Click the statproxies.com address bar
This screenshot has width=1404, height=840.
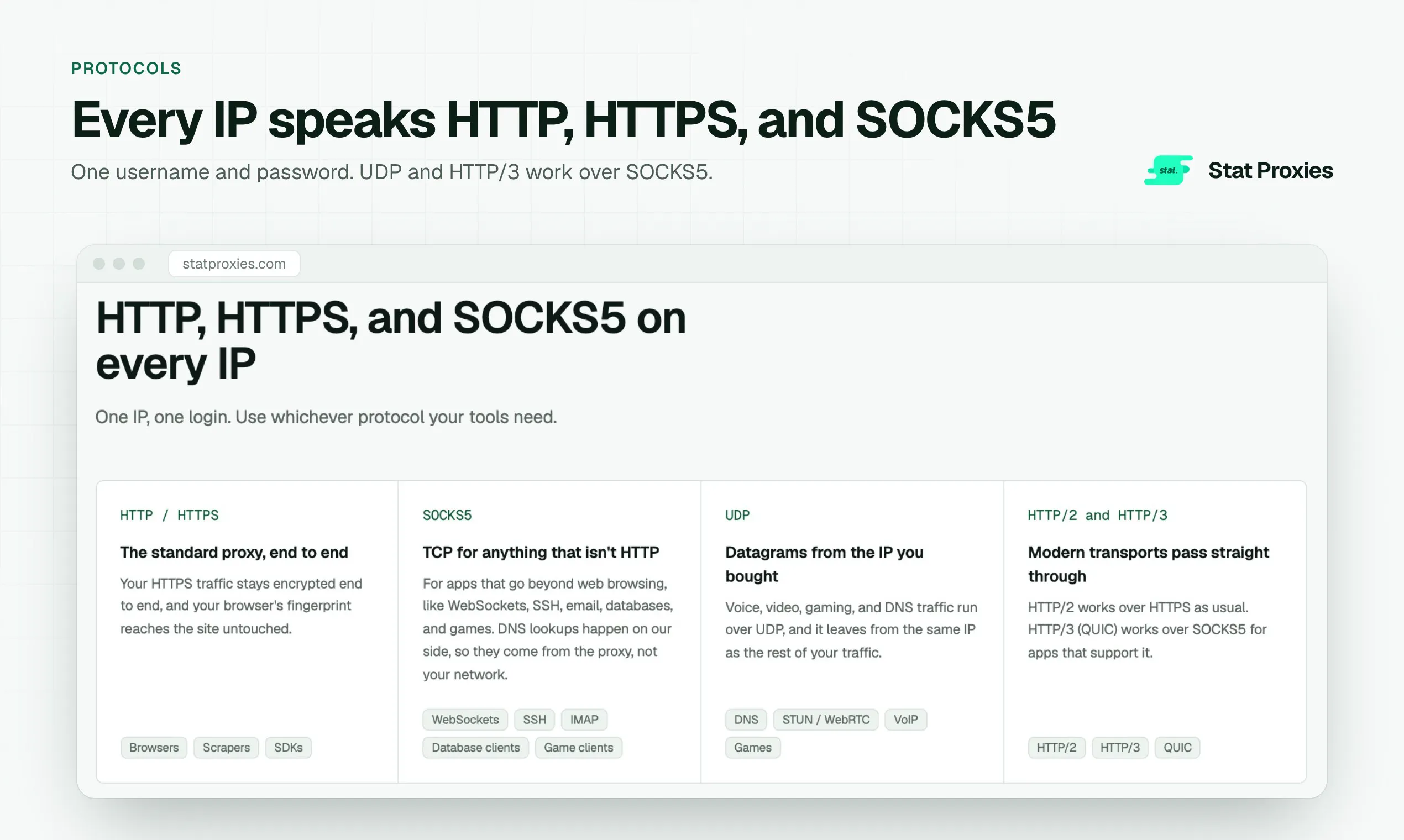coord(234,264)
